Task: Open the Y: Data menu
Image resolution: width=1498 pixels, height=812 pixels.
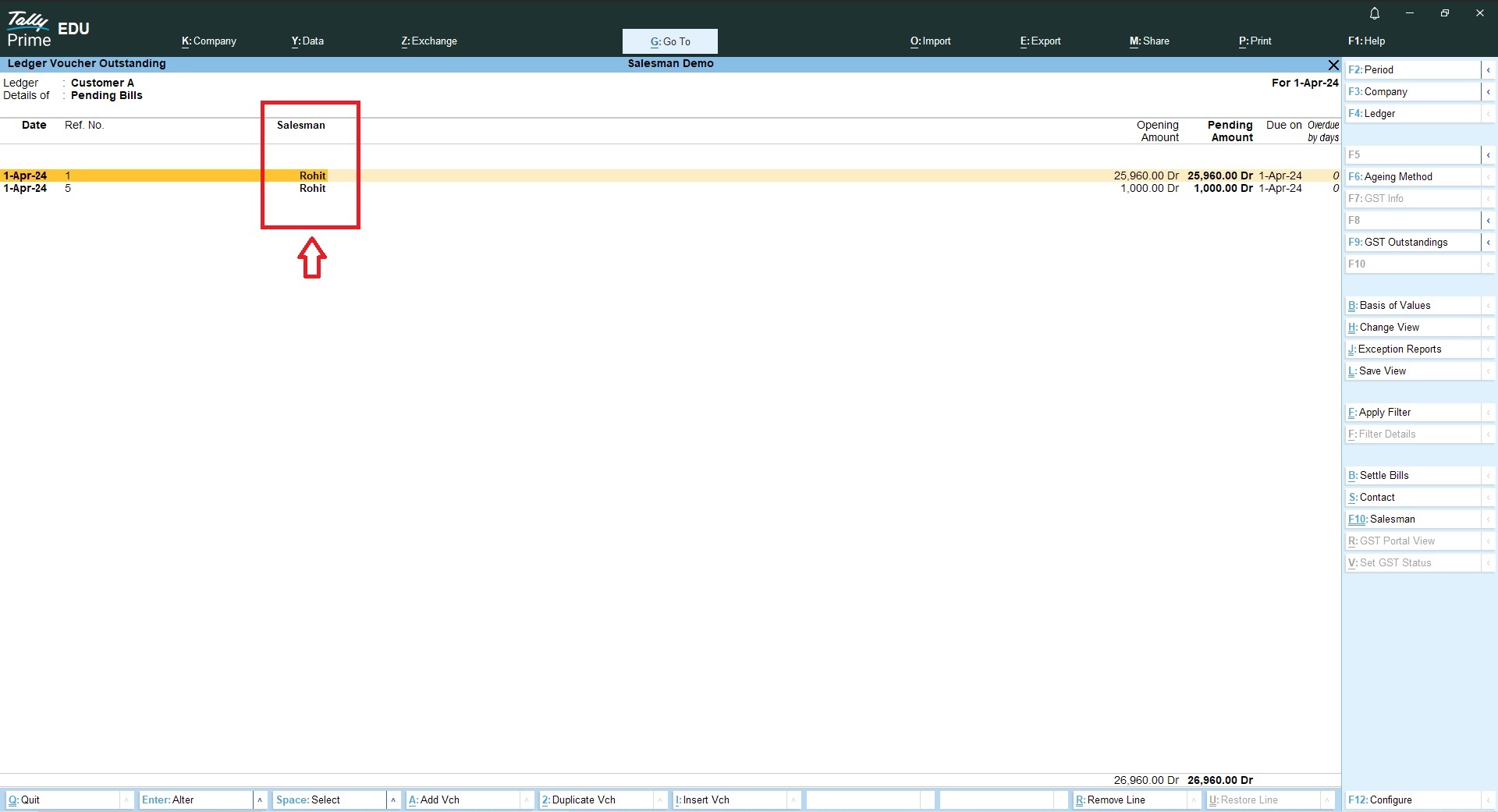Action: pos(307,41)
